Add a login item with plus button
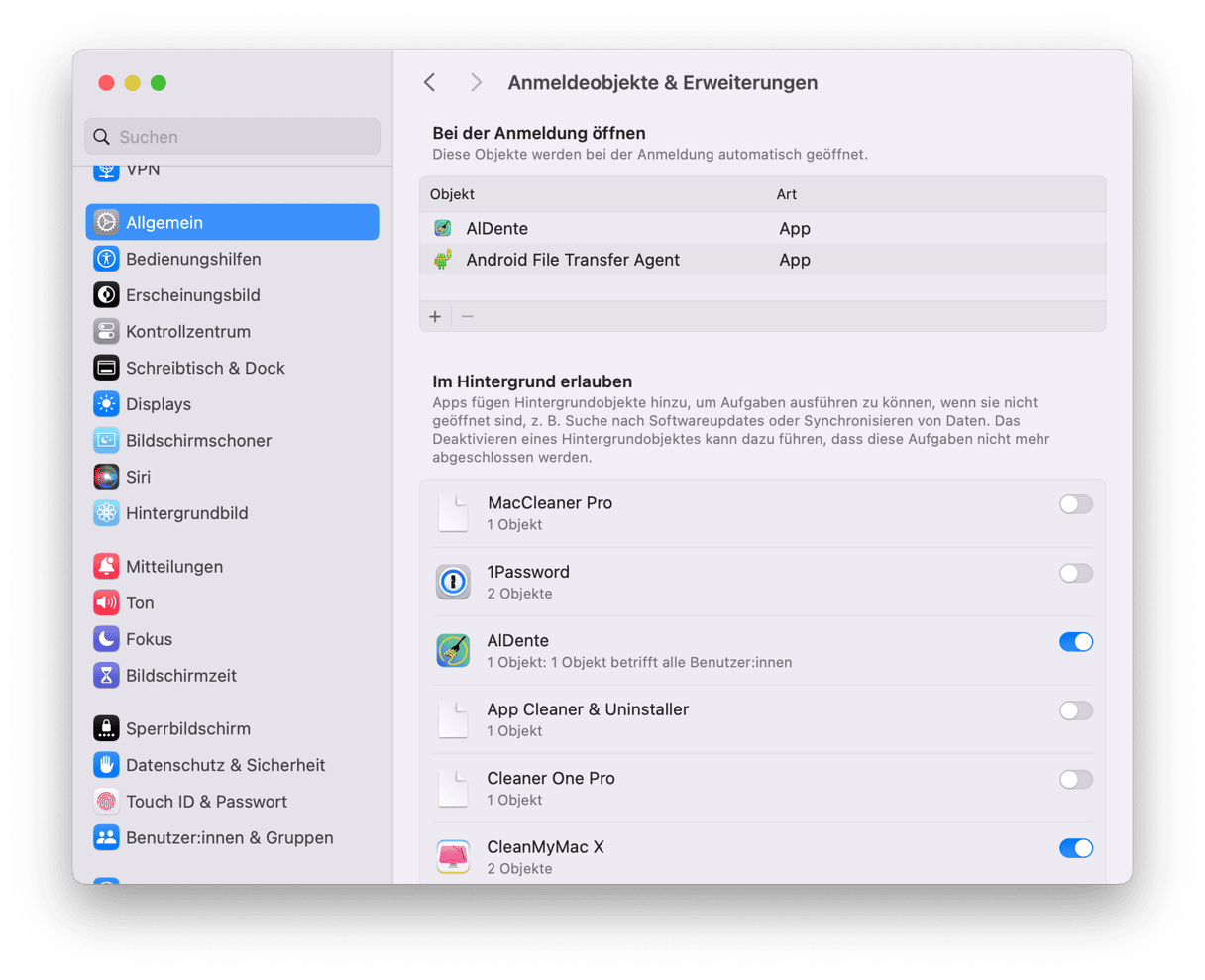The image size is (1205, 980). coord(435,317)
